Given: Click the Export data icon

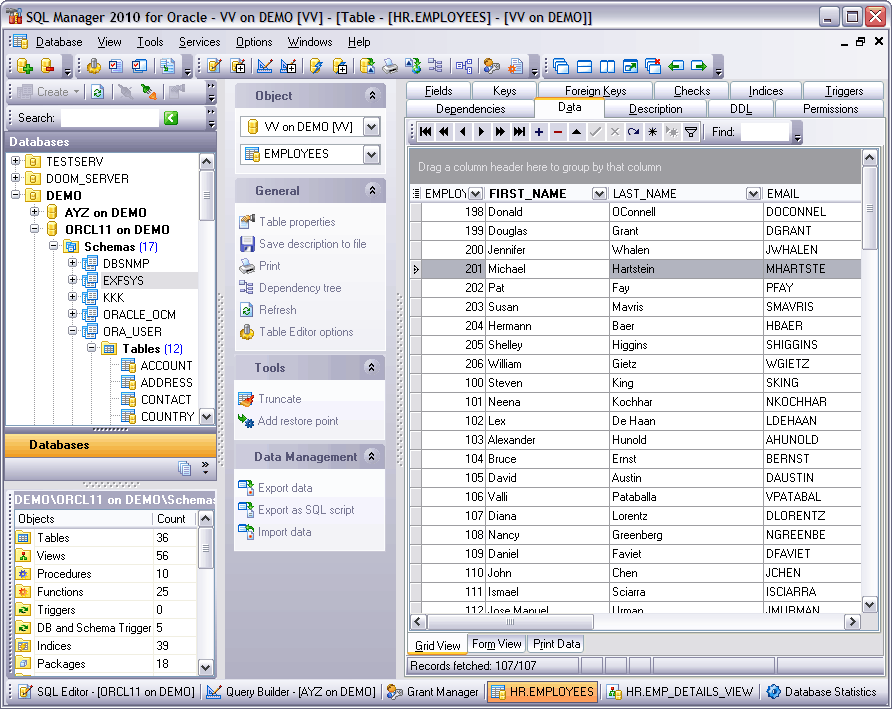Looking at the screenshot, I should [x=246, y=488].
